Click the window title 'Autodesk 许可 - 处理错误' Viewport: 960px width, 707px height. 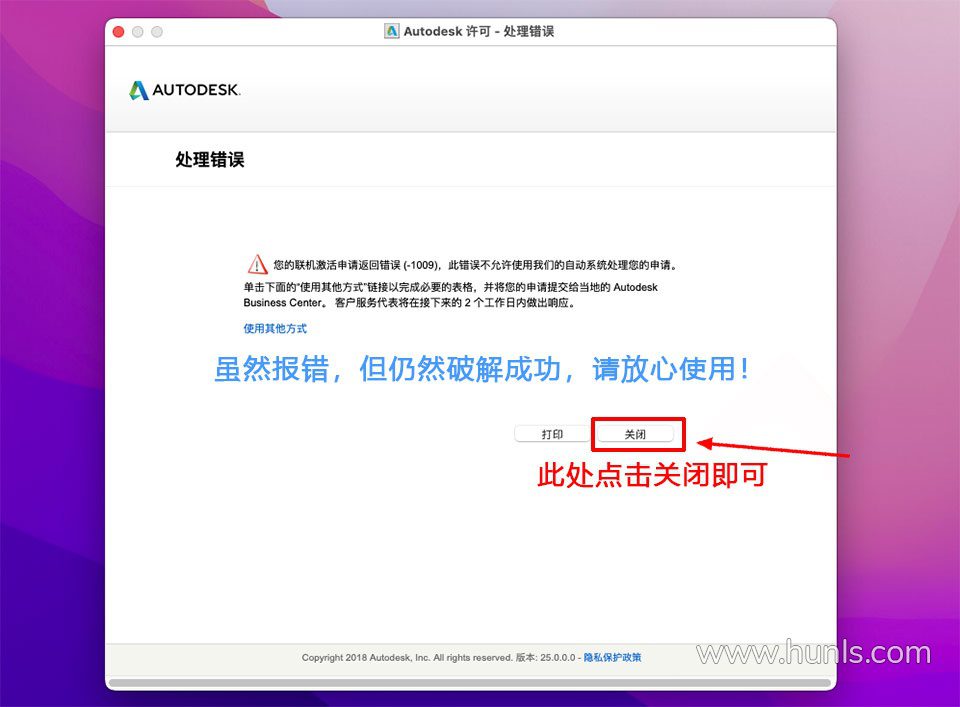[x=479, y=31]
